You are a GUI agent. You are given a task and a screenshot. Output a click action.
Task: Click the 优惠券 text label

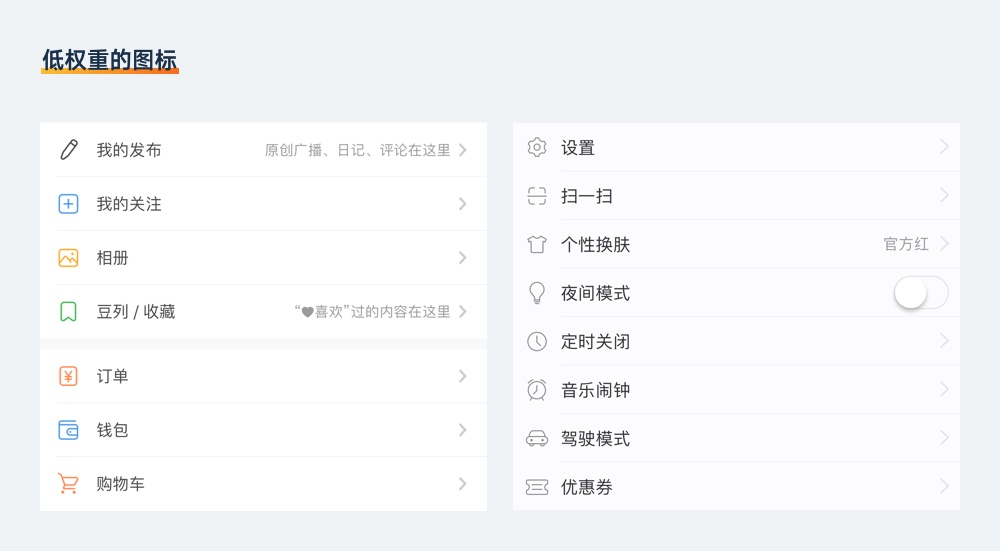click(x=587, y=487)
